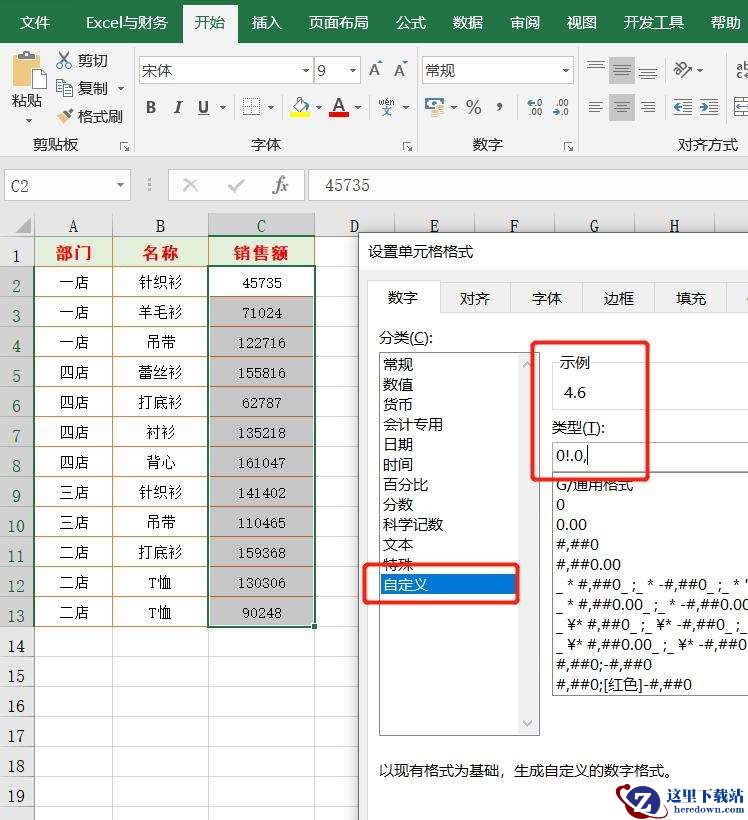This screenshot has width=748, height=820.
Task: Choose the #,##0.00 format type
Action: tap(588, 564)
